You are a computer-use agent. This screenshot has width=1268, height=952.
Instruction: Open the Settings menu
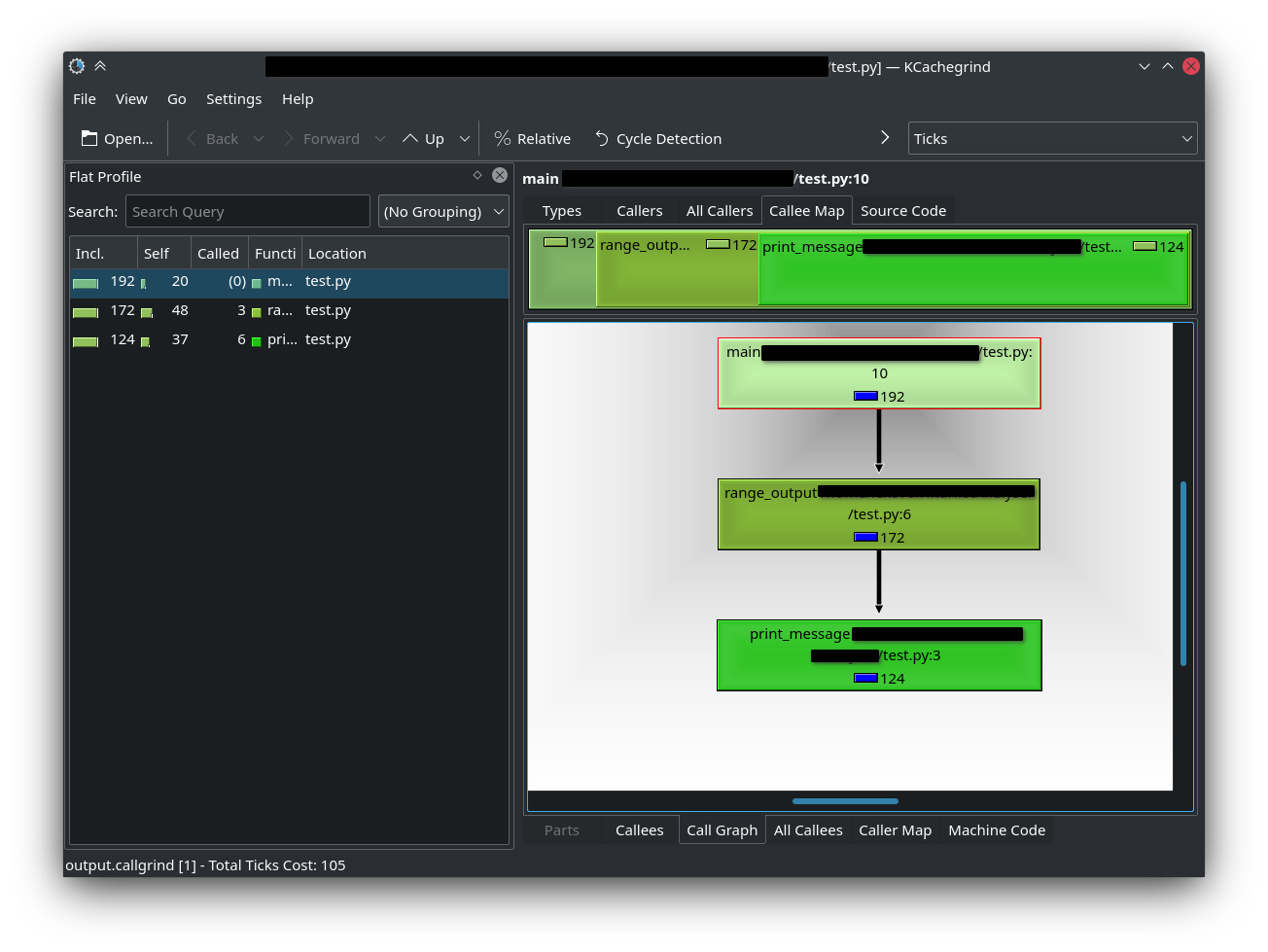233,99
